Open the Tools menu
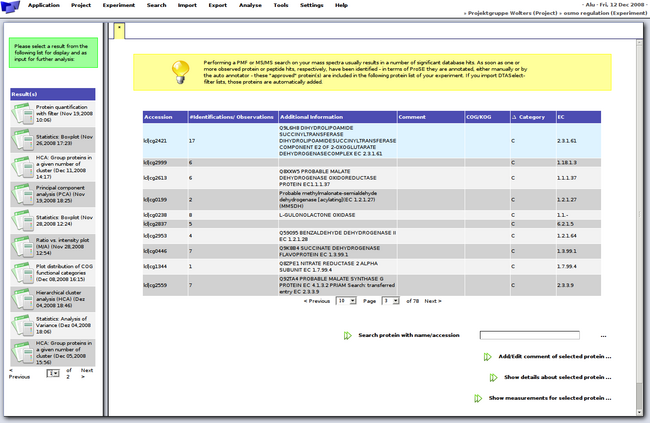Viewport: 650px width, 423px height. 281,5
